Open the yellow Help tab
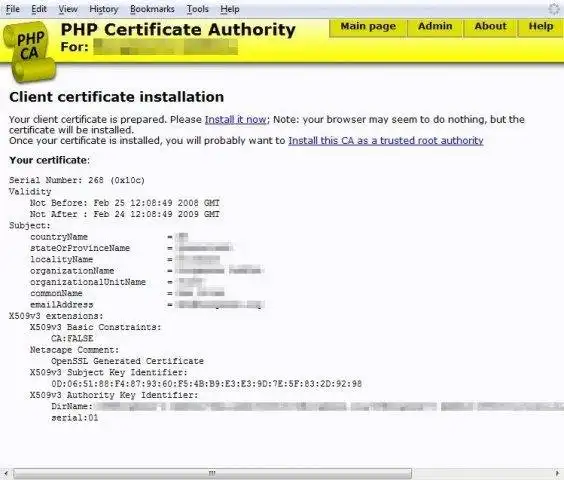Screen dimensions: 564x480 point(541,27)
